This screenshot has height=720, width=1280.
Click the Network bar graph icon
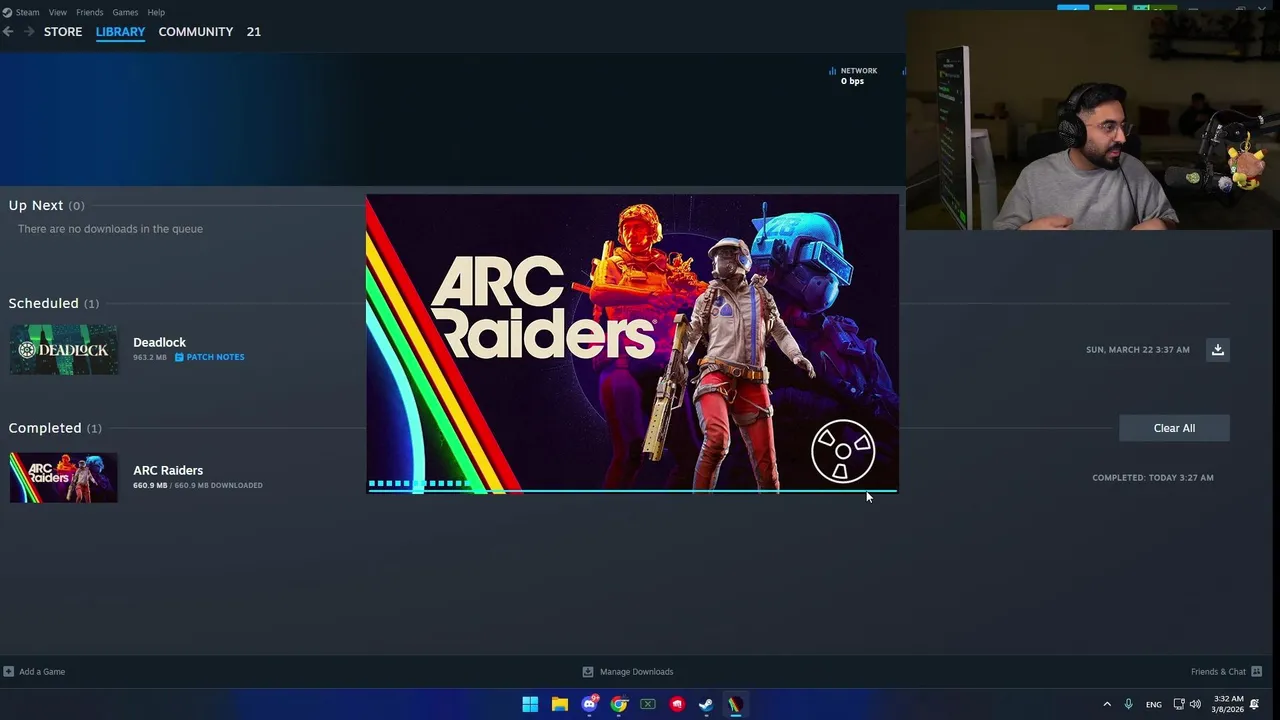[x=832, y=71]
